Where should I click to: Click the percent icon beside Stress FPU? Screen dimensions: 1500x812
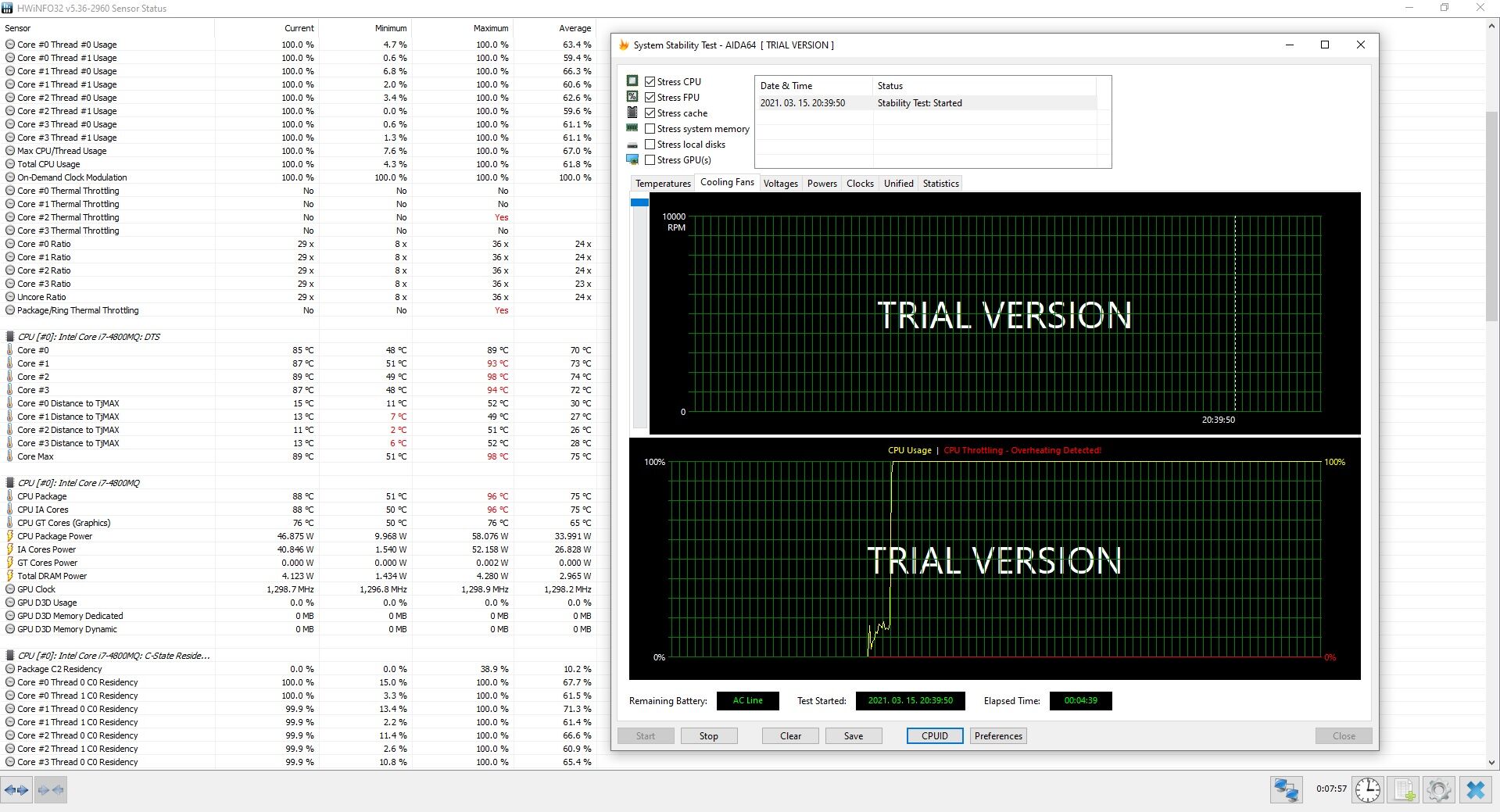632,97
